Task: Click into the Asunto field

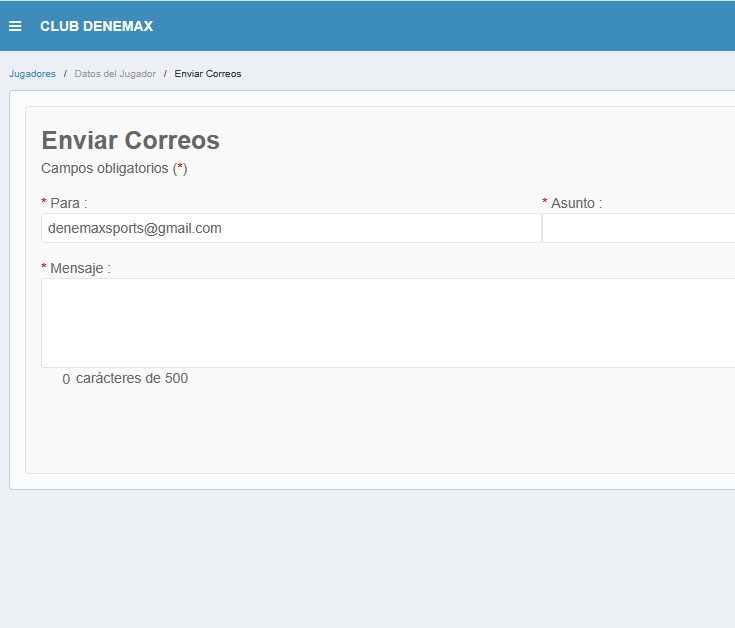Action: [638, 228]
